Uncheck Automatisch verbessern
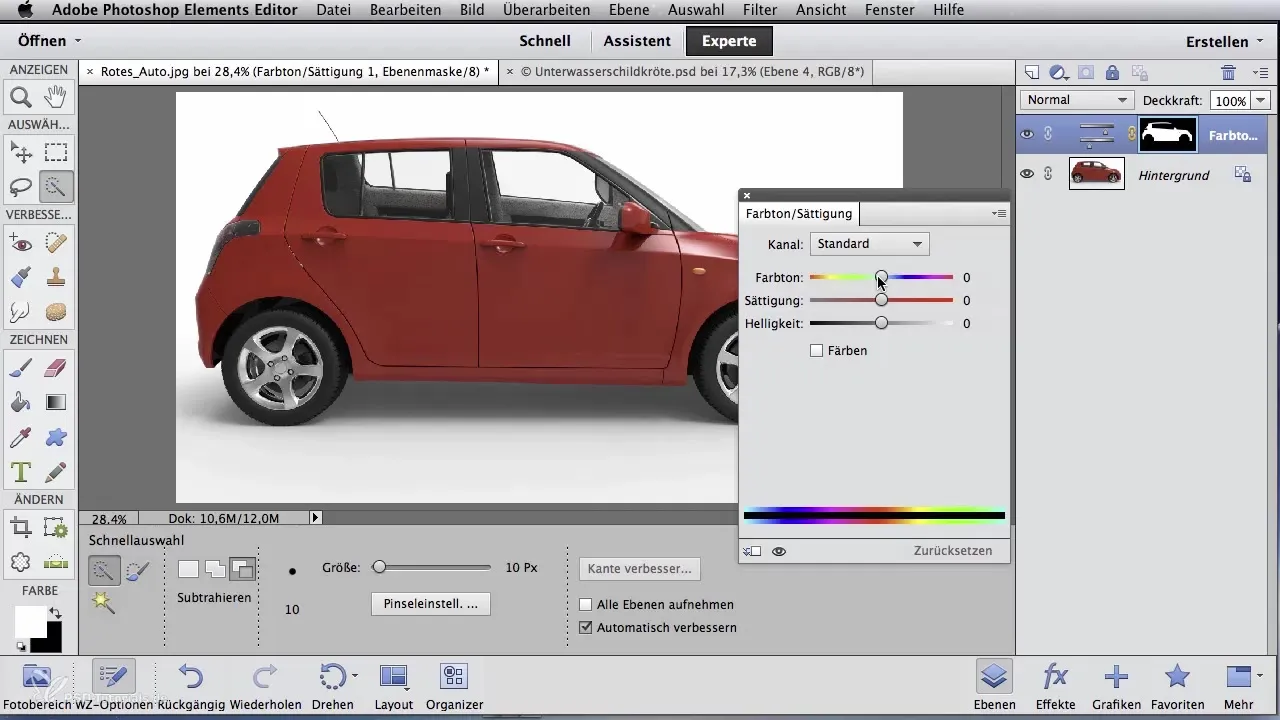 point(586,628)
